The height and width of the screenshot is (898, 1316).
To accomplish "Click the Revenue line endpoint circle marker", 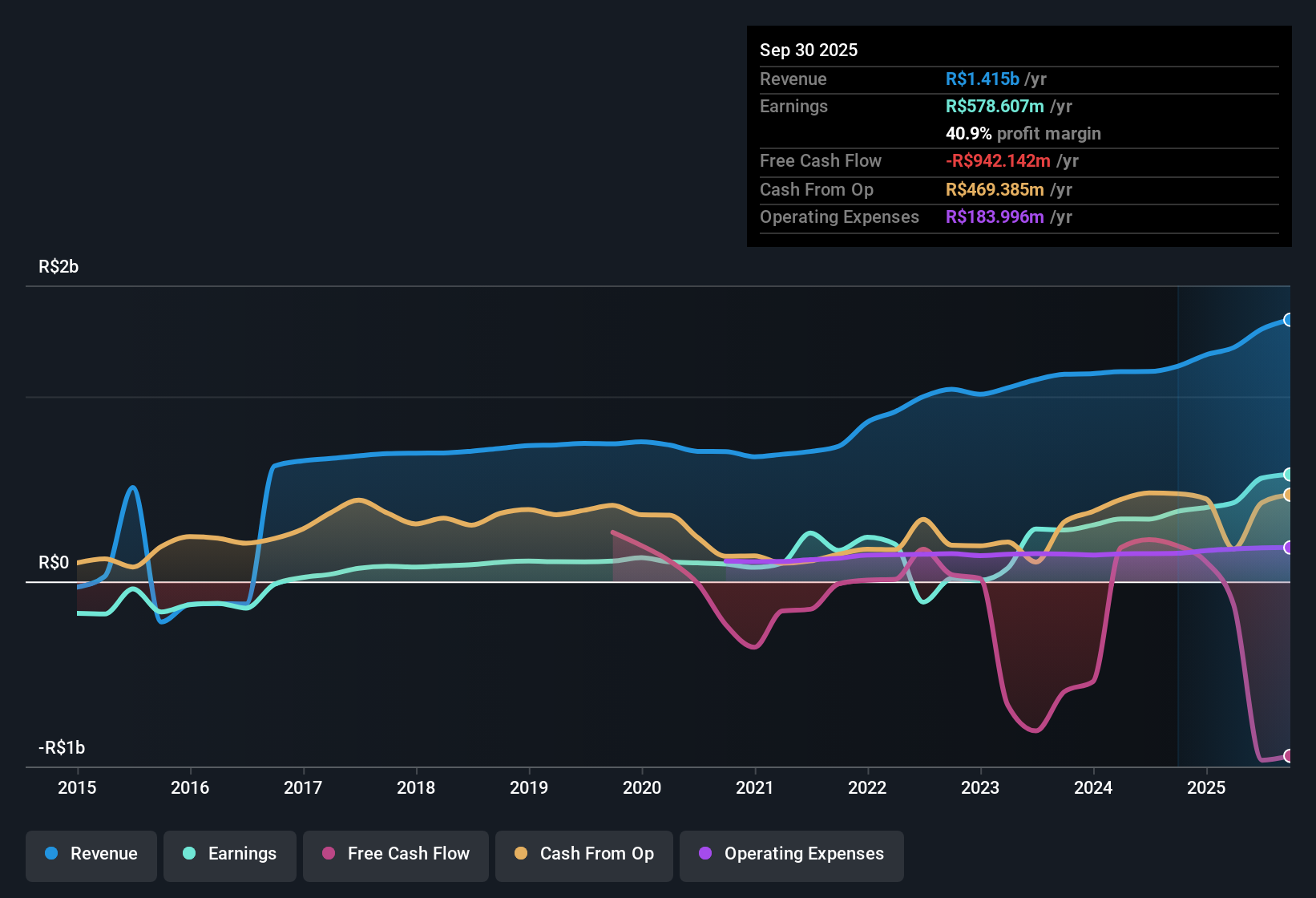I will (1287, 319).
